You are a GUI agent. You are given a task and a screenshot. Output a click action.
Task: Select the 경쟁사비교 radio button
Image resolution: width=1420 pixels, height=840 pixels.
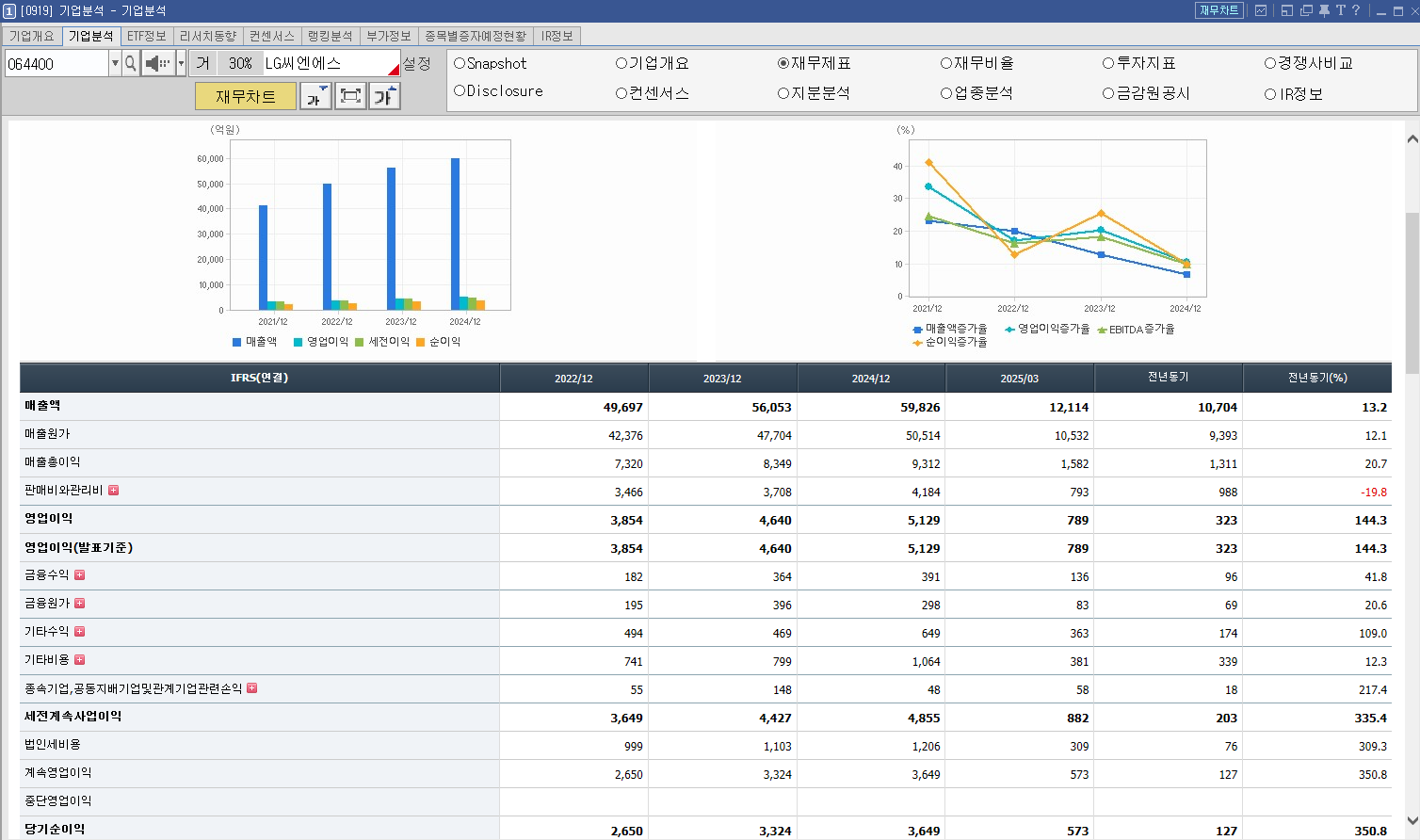pyautogui.click(x=1270, y=63)
